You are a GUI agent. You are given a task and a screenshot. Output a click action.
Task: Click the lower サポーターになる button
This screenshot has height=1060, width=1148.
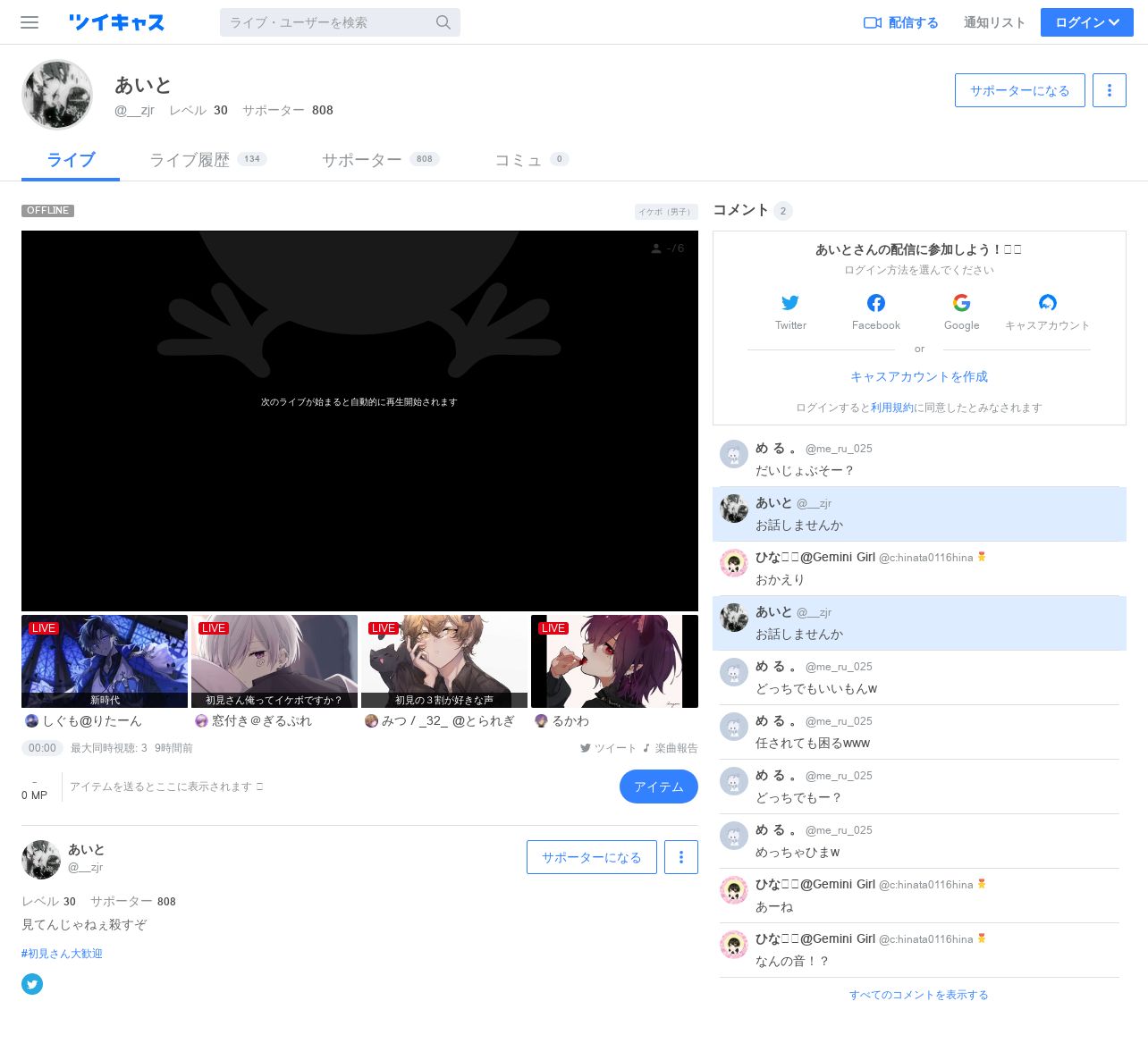click(x=592, y=857)
